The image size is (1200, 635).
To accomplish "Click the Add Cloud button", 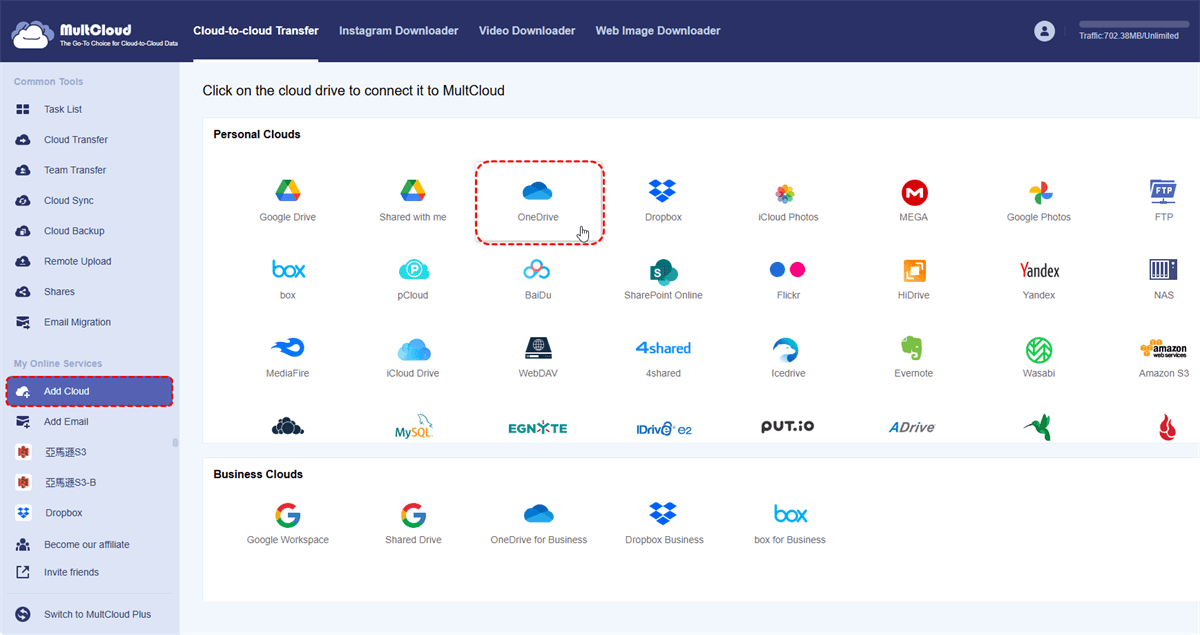I will pyautogui.click(x=90, y=392).
